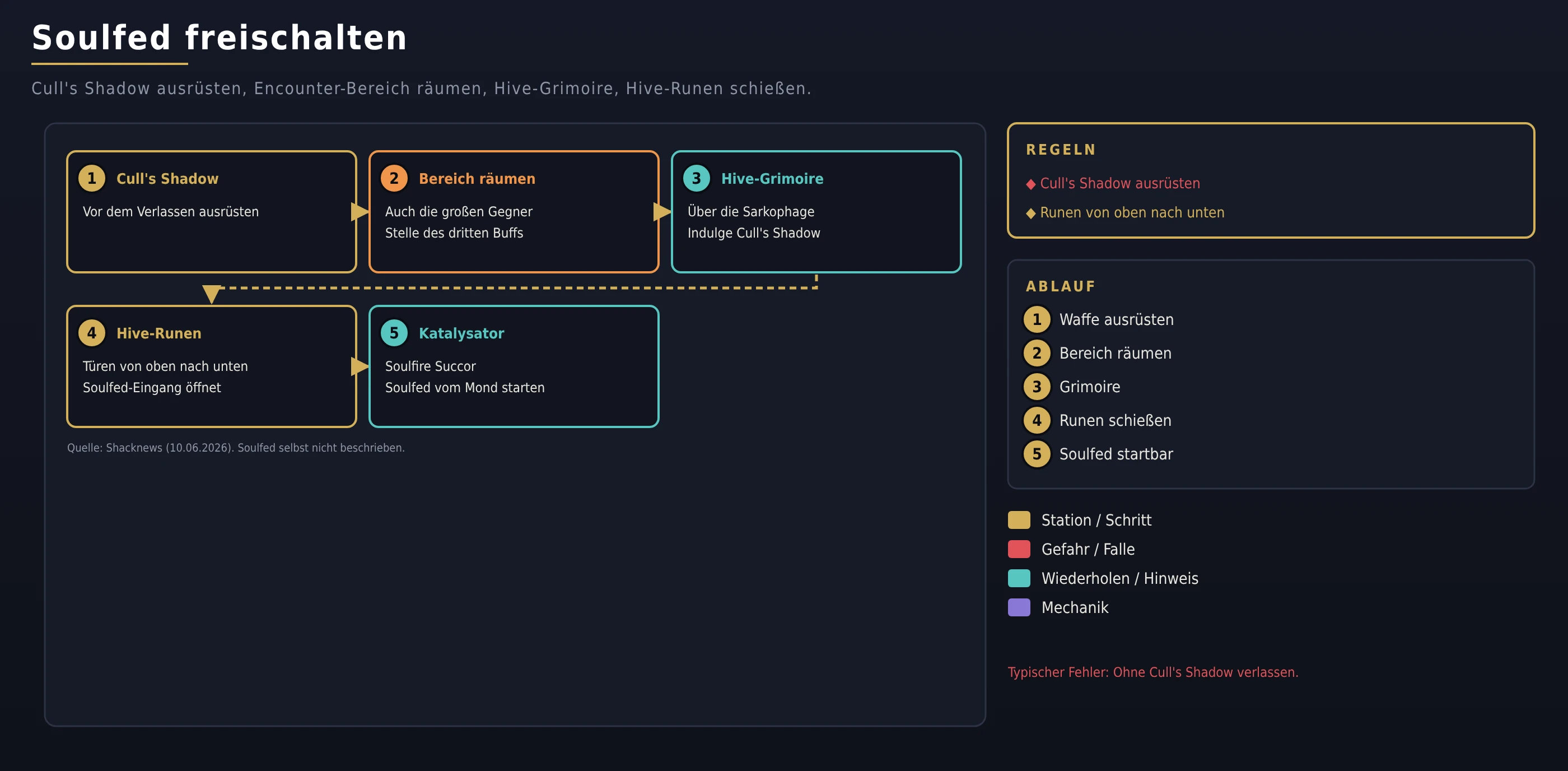Click step 4 badge on Hive-Runen card
1568x771 pixels.
coord(92,333)
